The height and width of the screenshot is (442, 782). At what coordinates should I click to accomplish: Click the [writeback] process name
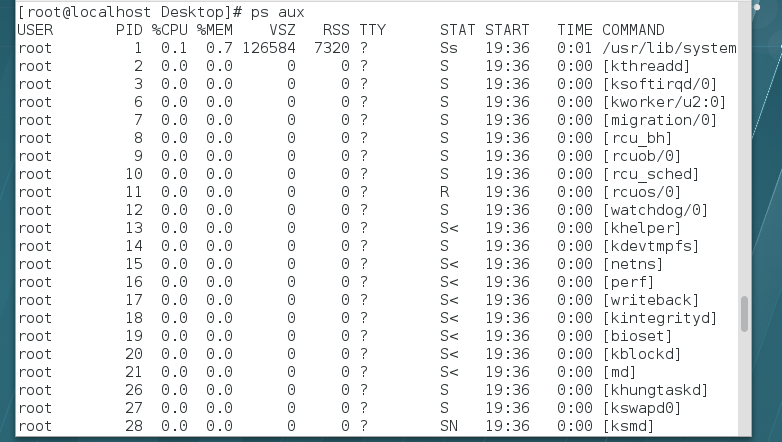[651, 300]
